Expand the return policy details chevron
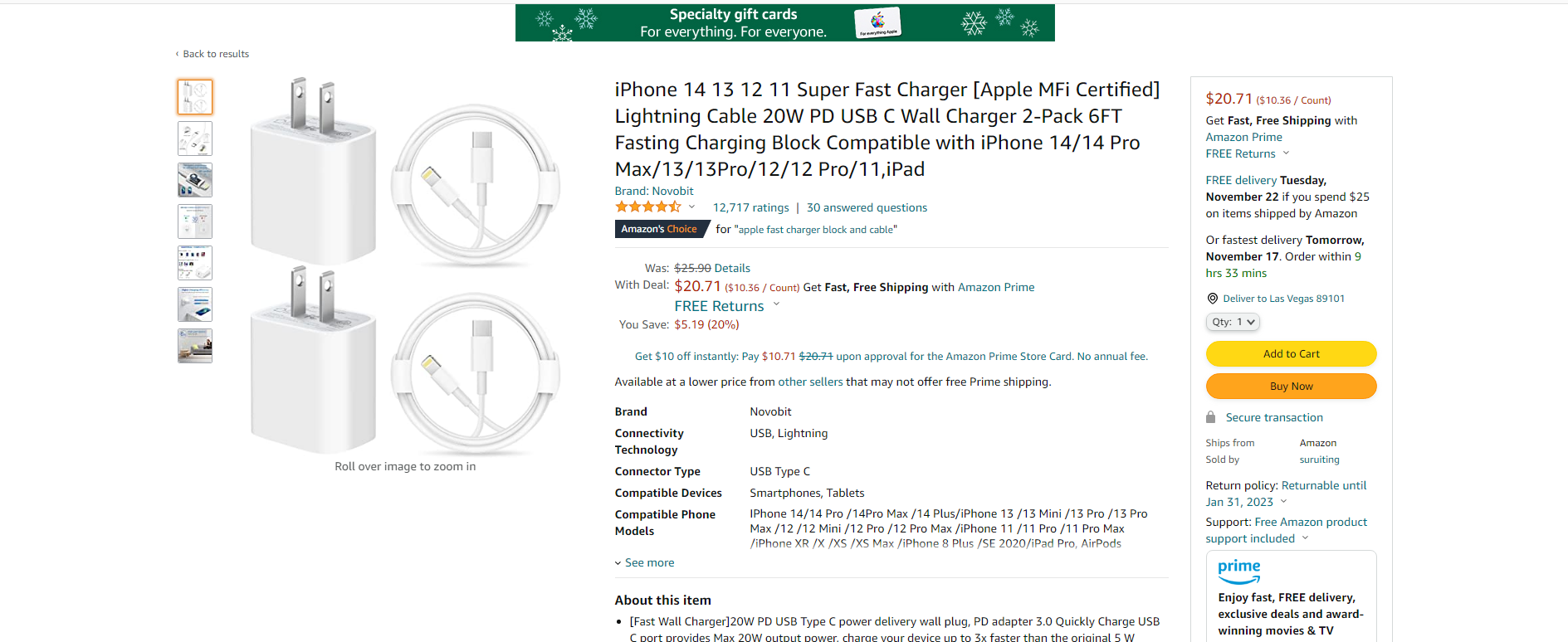Image resolution: width=1568 pixels, height=642 pixels. click(1283, 502)
